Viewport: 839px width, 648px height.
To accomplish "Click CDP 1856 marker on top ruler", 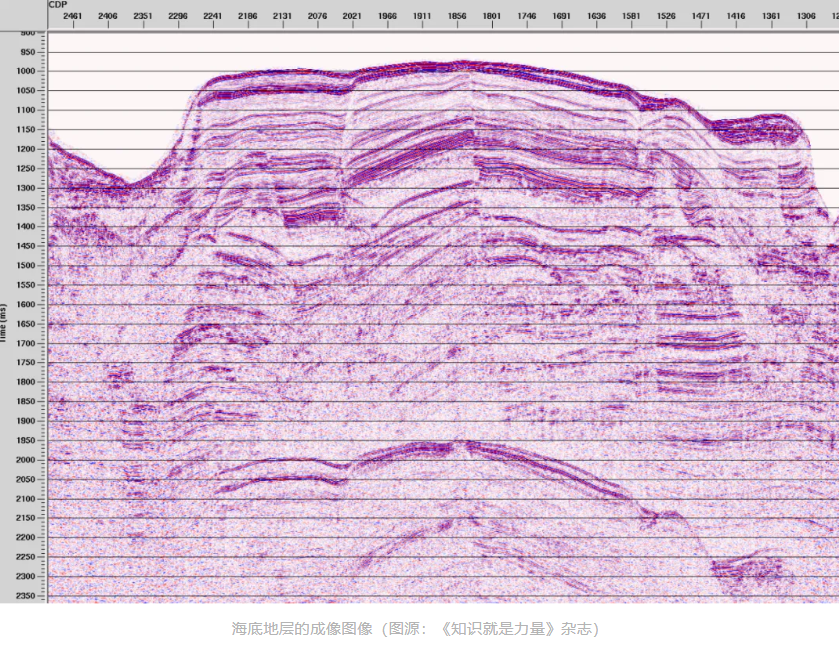I will (457, 17).
